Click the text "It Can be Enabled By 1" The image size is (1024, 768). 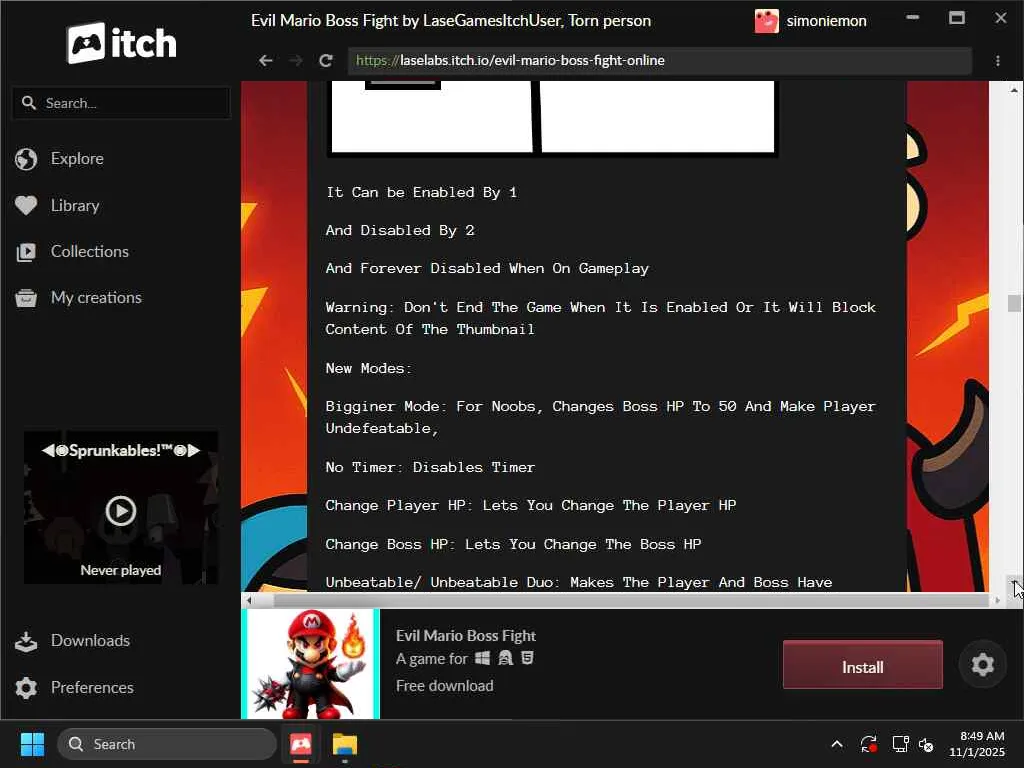click(x=421, y=193)
